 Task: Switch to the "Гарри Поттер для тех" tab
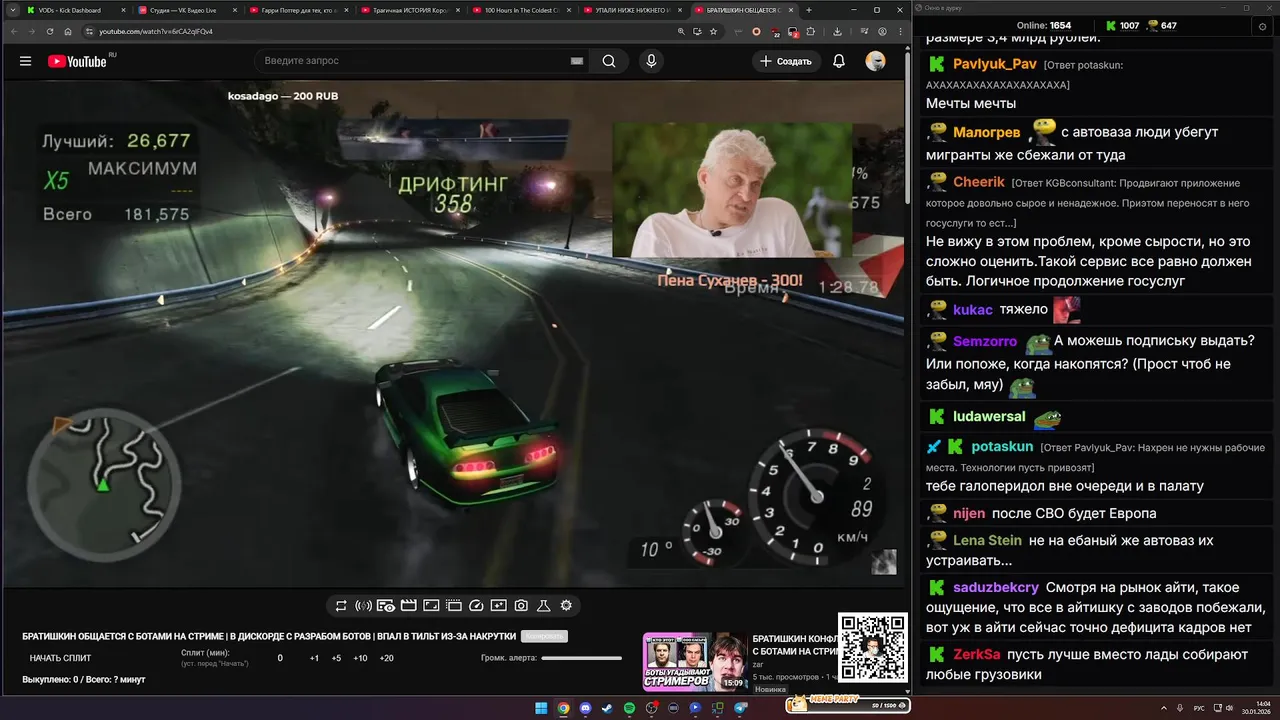click(298, 10)
